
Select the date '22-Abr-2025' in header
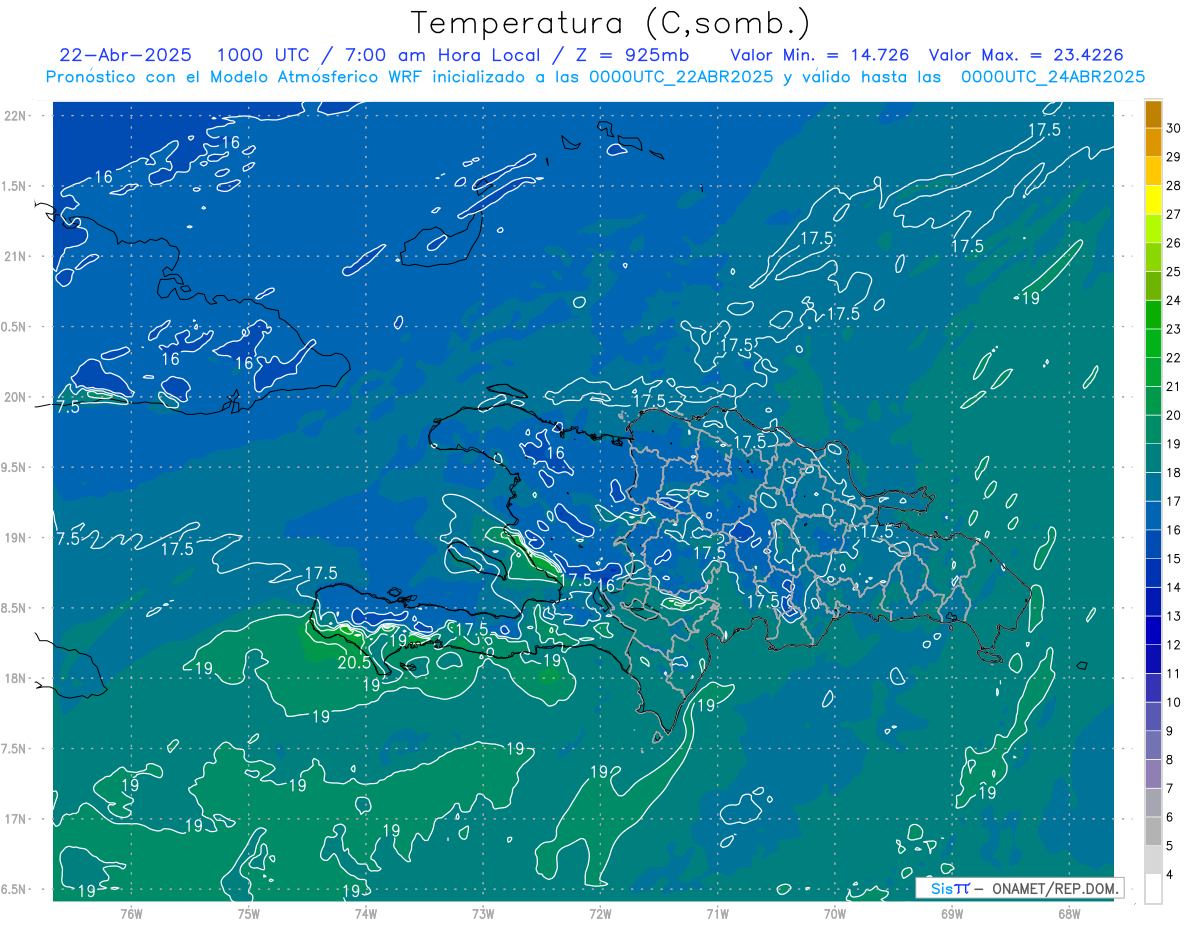click(126, 55)
